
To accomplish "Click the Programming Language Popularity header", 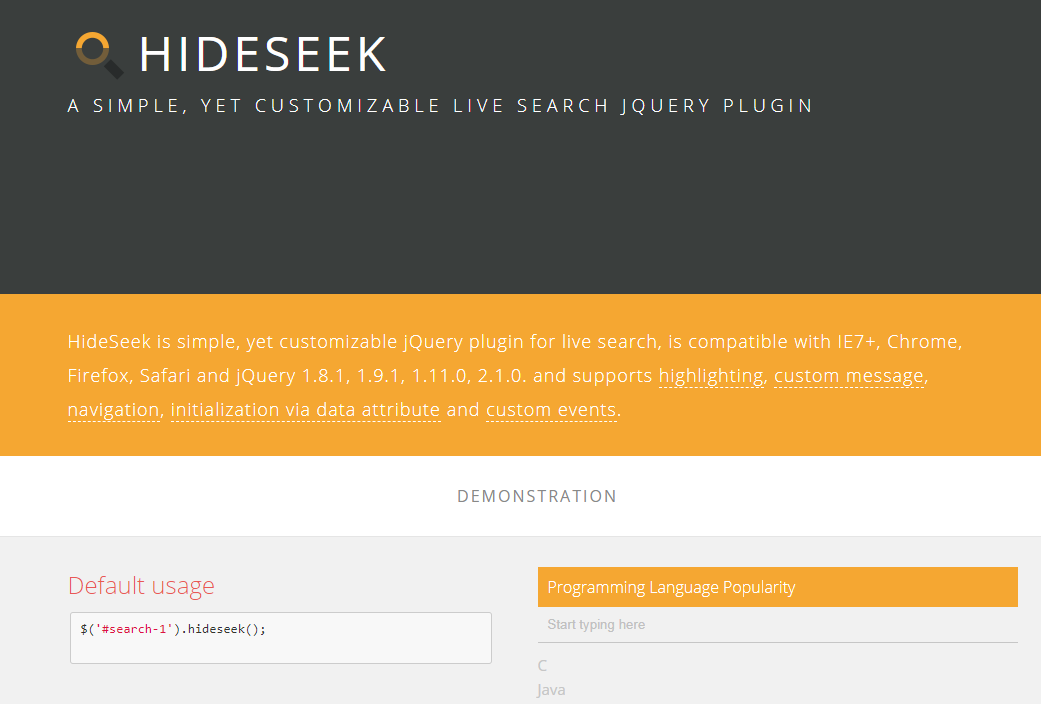I will pyautogui.click(x=671, y=587).
